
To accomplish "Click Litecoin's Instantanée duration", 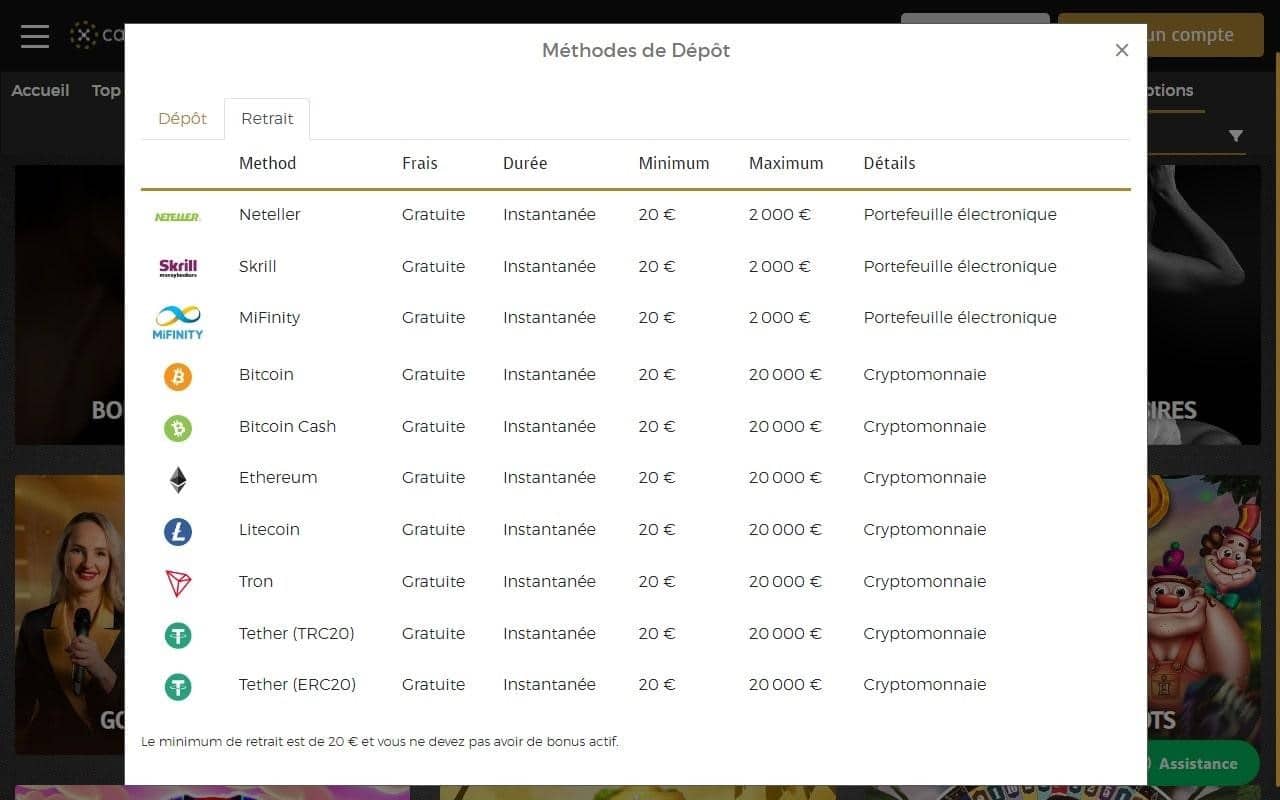I will (549, 529).
